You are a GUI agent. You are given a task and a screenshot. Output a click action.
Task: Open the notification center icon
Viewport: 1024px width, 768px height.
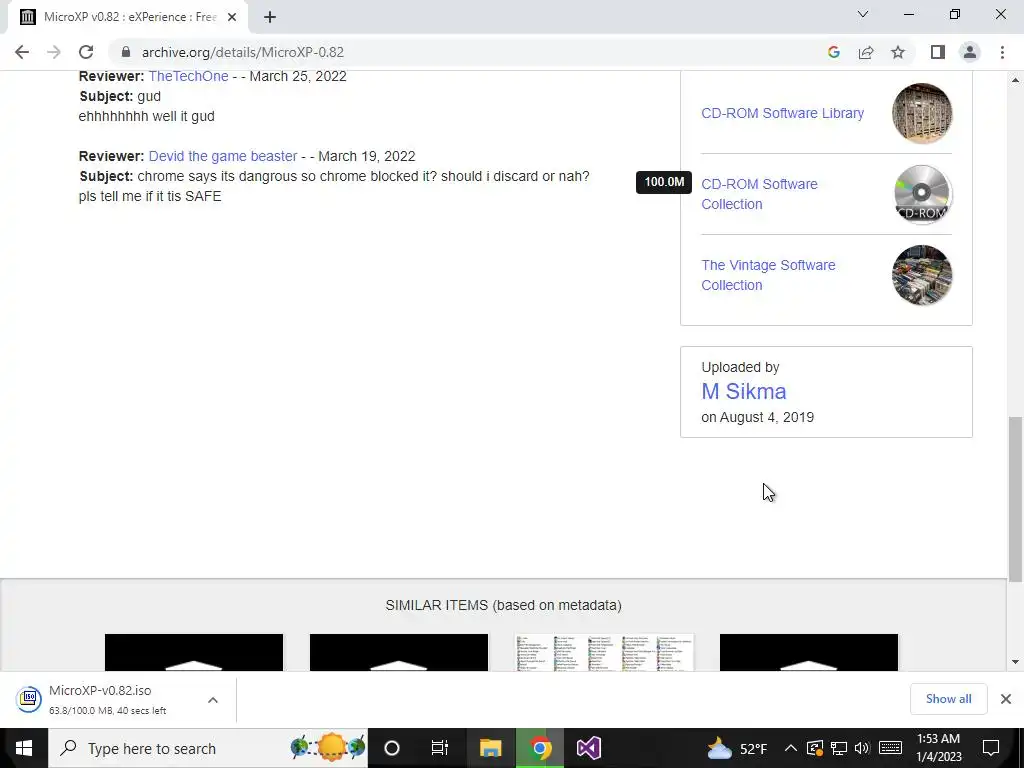[991, 748]
